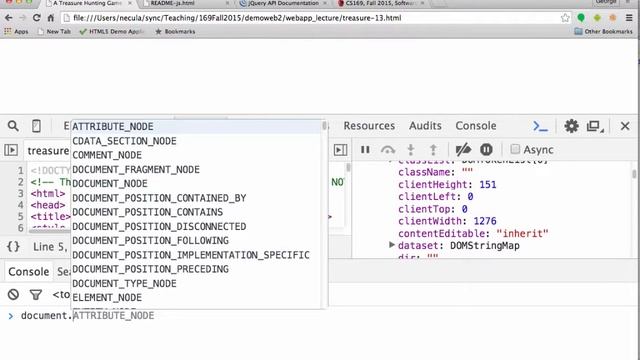This screenshot has width=640, height=360.
Task: Go to the home page
Action: point(51,18)
